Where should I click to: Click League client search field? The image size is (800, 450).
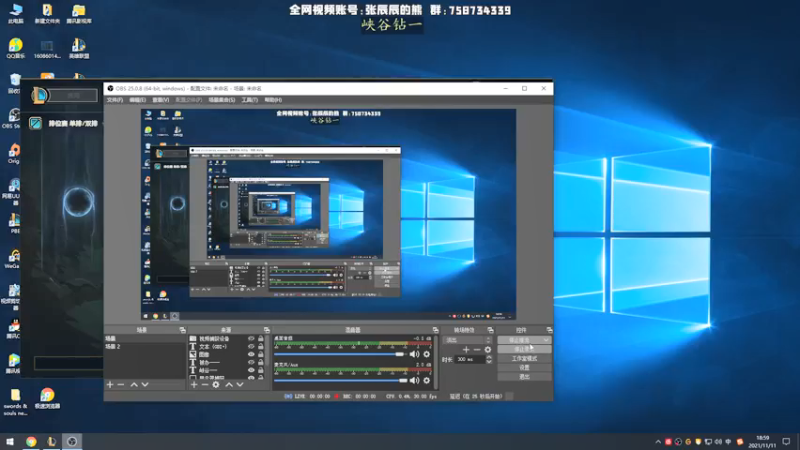click(x=73, y=95)
